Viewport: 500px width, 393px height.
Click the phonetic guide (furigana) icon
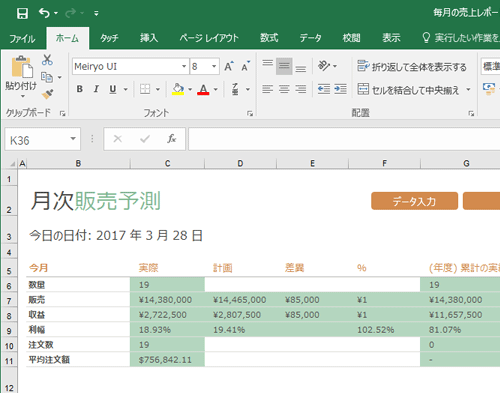[x=235, y=89]
